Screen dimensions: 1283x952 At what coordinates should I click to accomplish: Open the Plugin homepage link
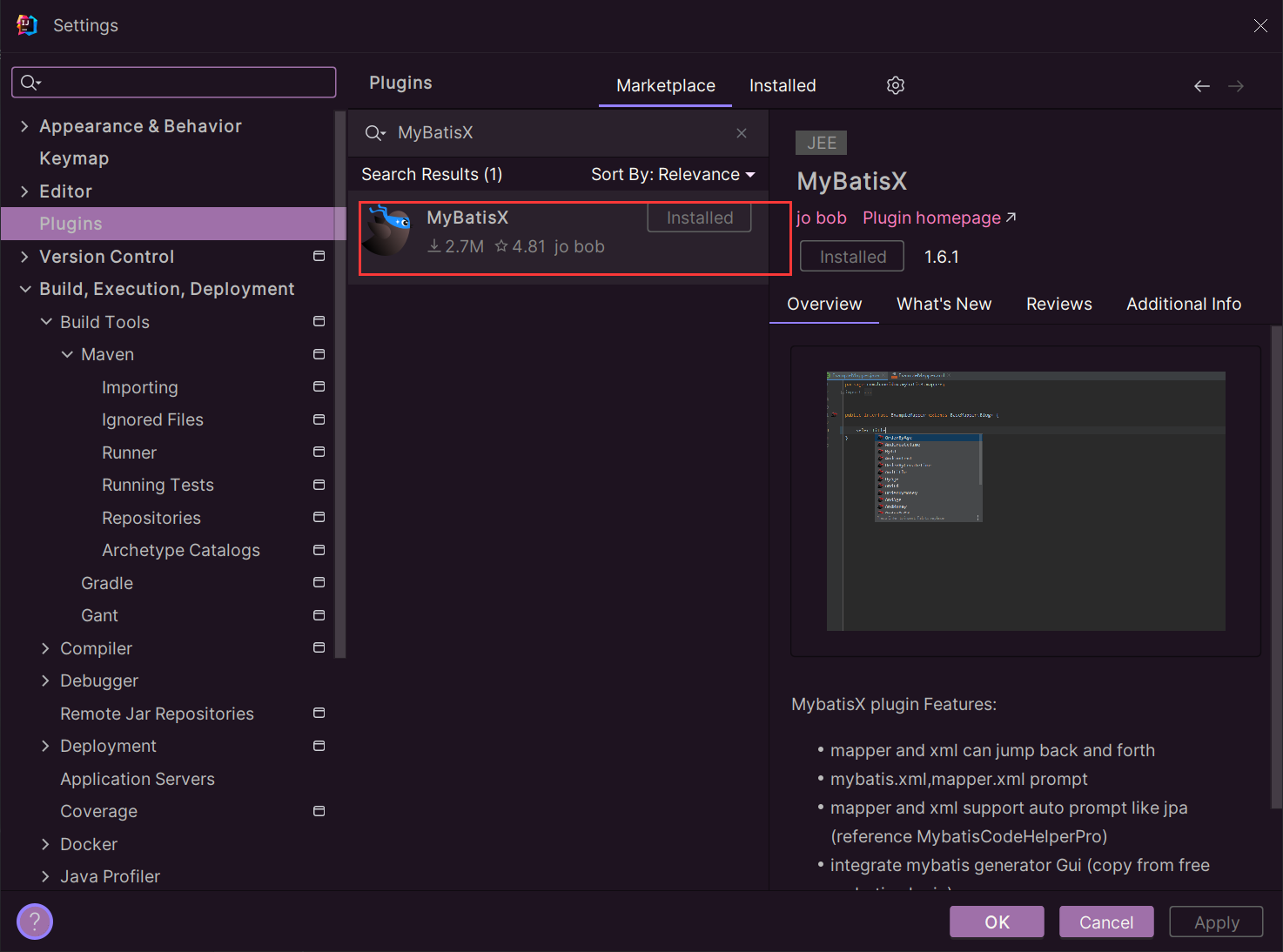pos(939,218)
